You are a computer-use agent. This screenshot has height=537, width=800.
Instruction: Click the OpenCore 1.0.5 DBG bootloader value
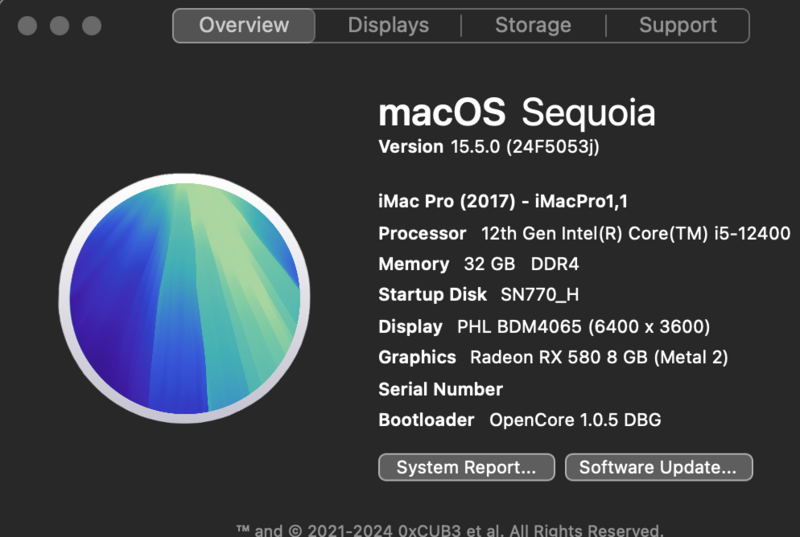tap(575, 420)
